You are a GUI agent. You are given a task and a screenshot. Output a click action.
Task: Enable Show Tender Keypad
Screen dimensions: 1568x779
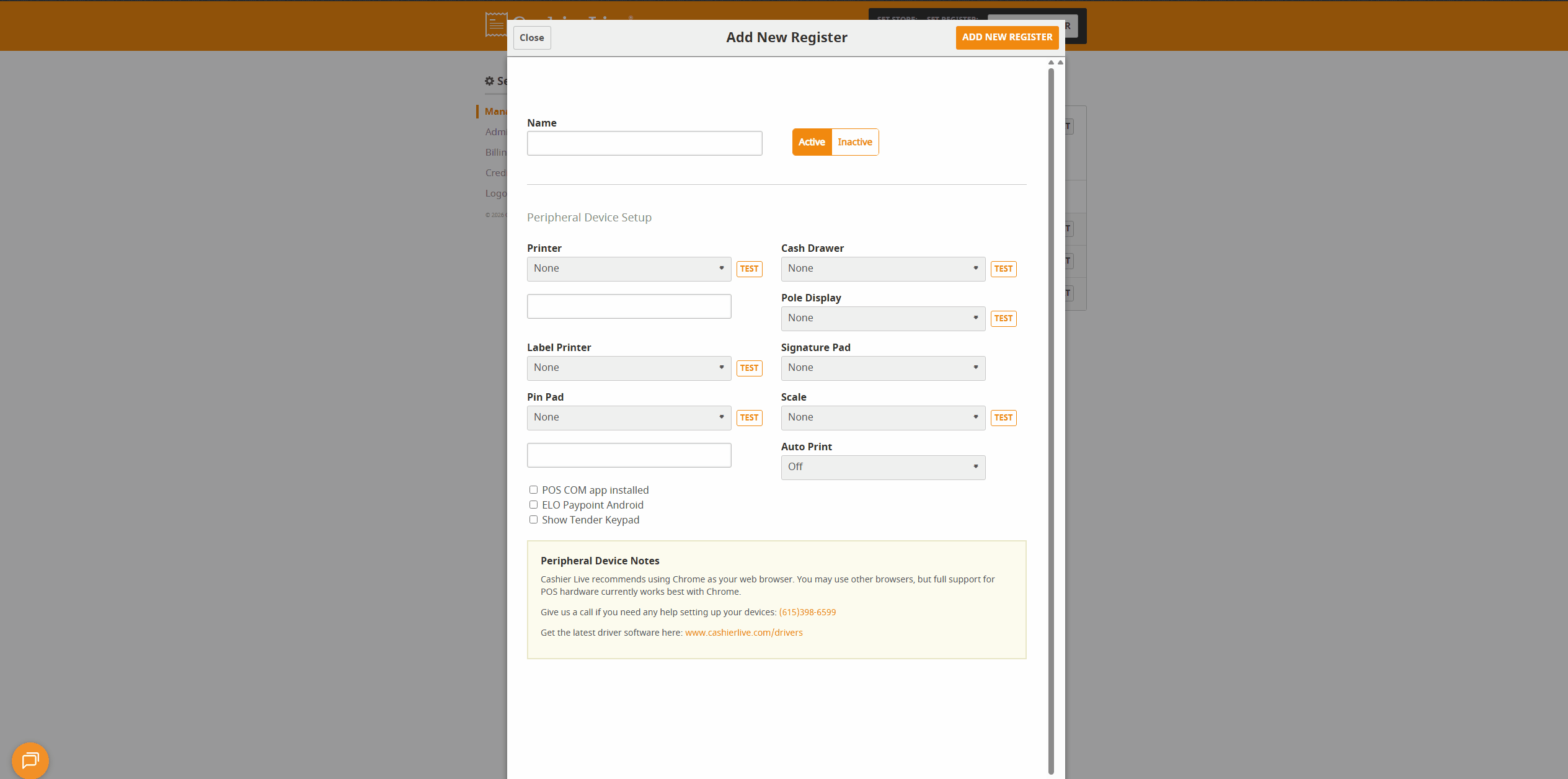point(533,519)
